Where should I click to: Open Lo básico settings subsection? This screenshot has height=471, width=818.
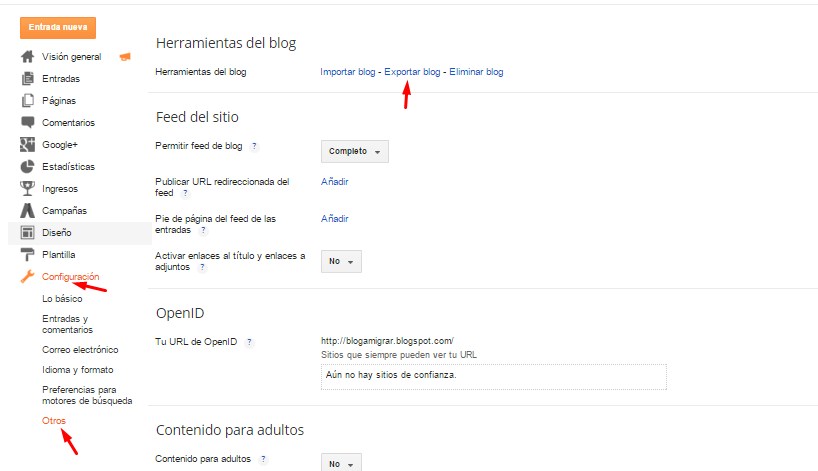tap(62, 298)
